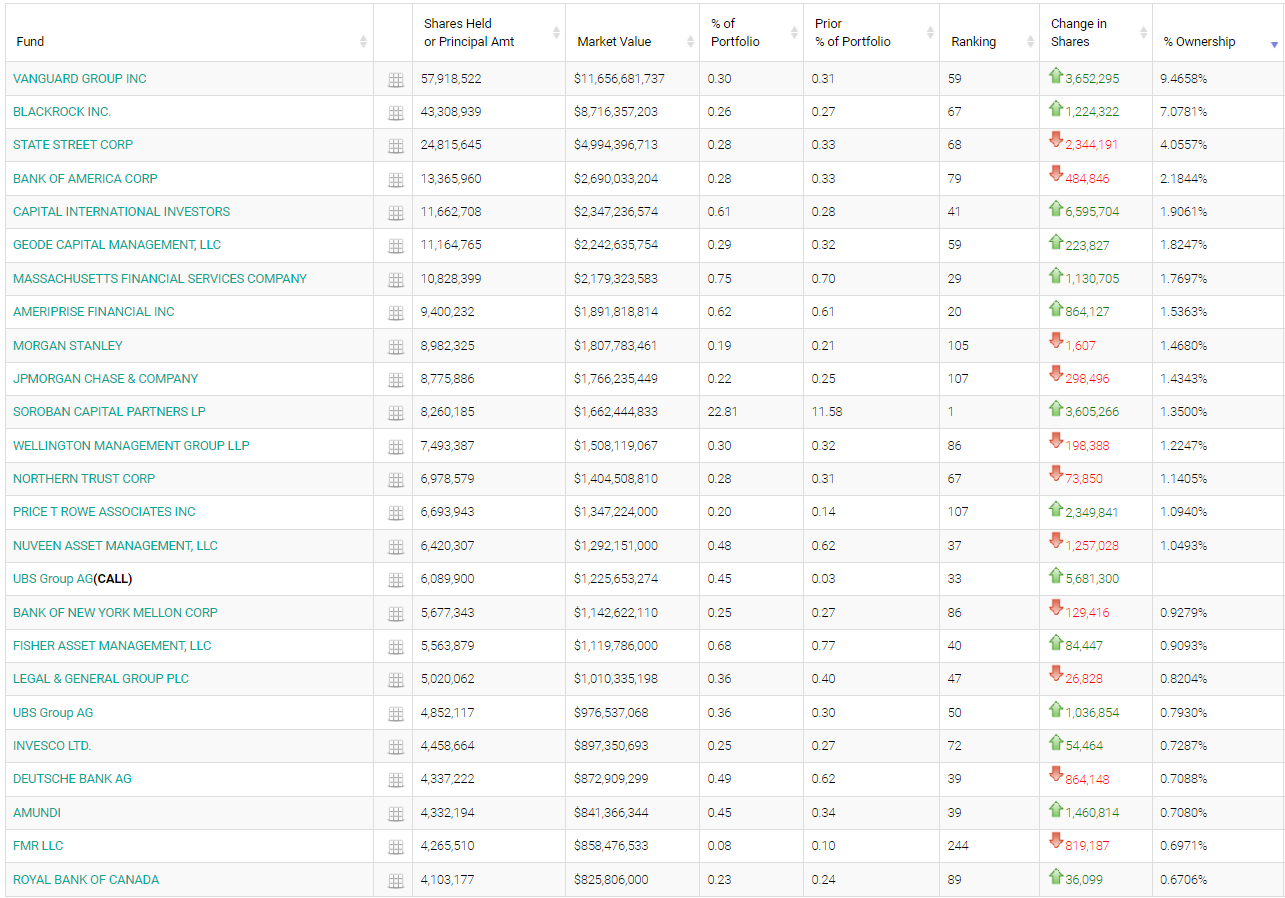Open WELLINGTON MANAGEMENT GROUP LLP link
The image size is (1285, 898).
pos(131,445)
